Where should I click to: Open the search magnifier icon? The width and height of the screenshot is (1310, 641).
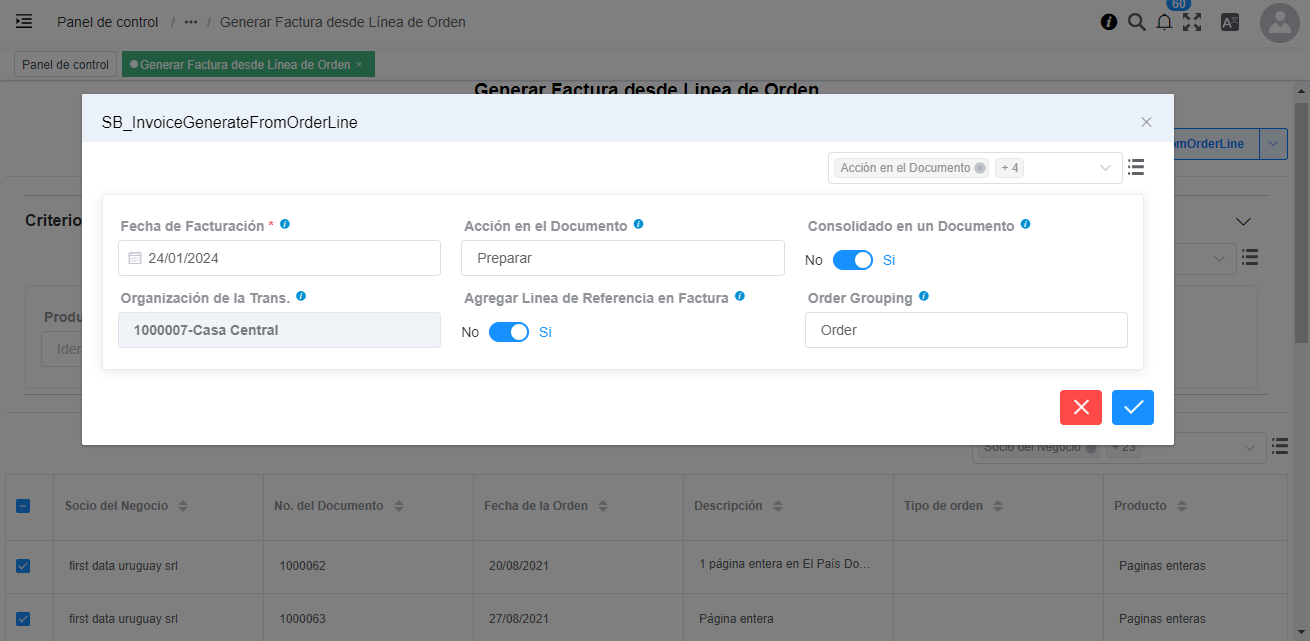1136,22
